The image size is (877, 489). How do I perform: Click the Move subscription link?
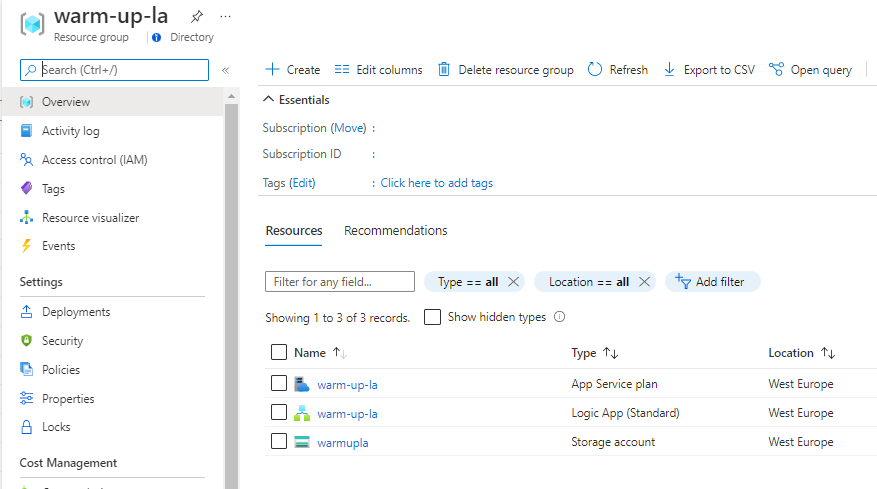pos(348,128)
